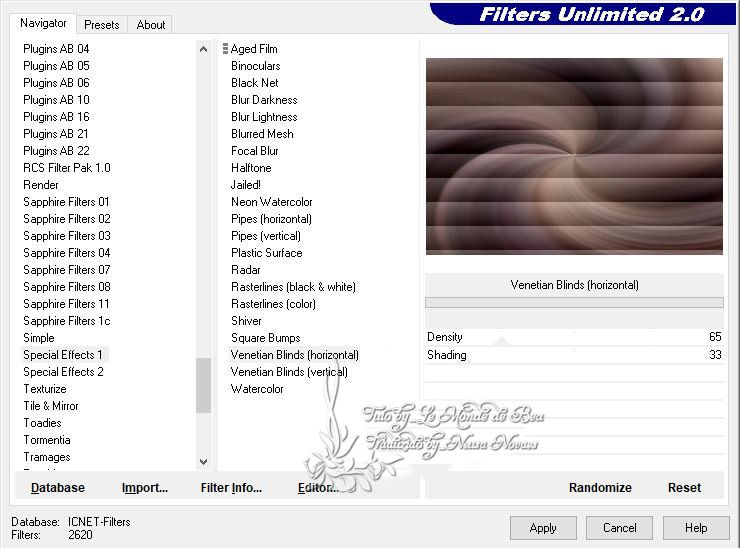Choose the Blur Lightness filter

tap(264, 117)
